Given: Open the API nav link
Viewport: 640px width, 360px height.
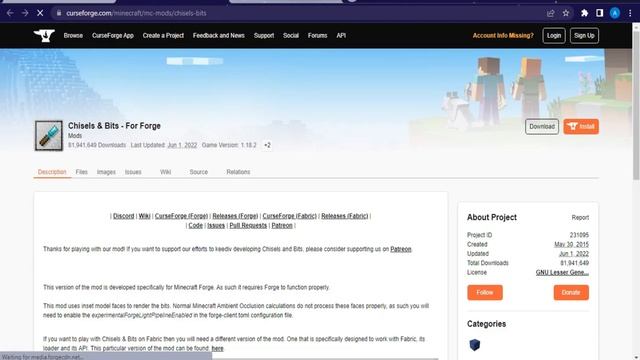Looking at the screenshot, I should click(341, 36).
